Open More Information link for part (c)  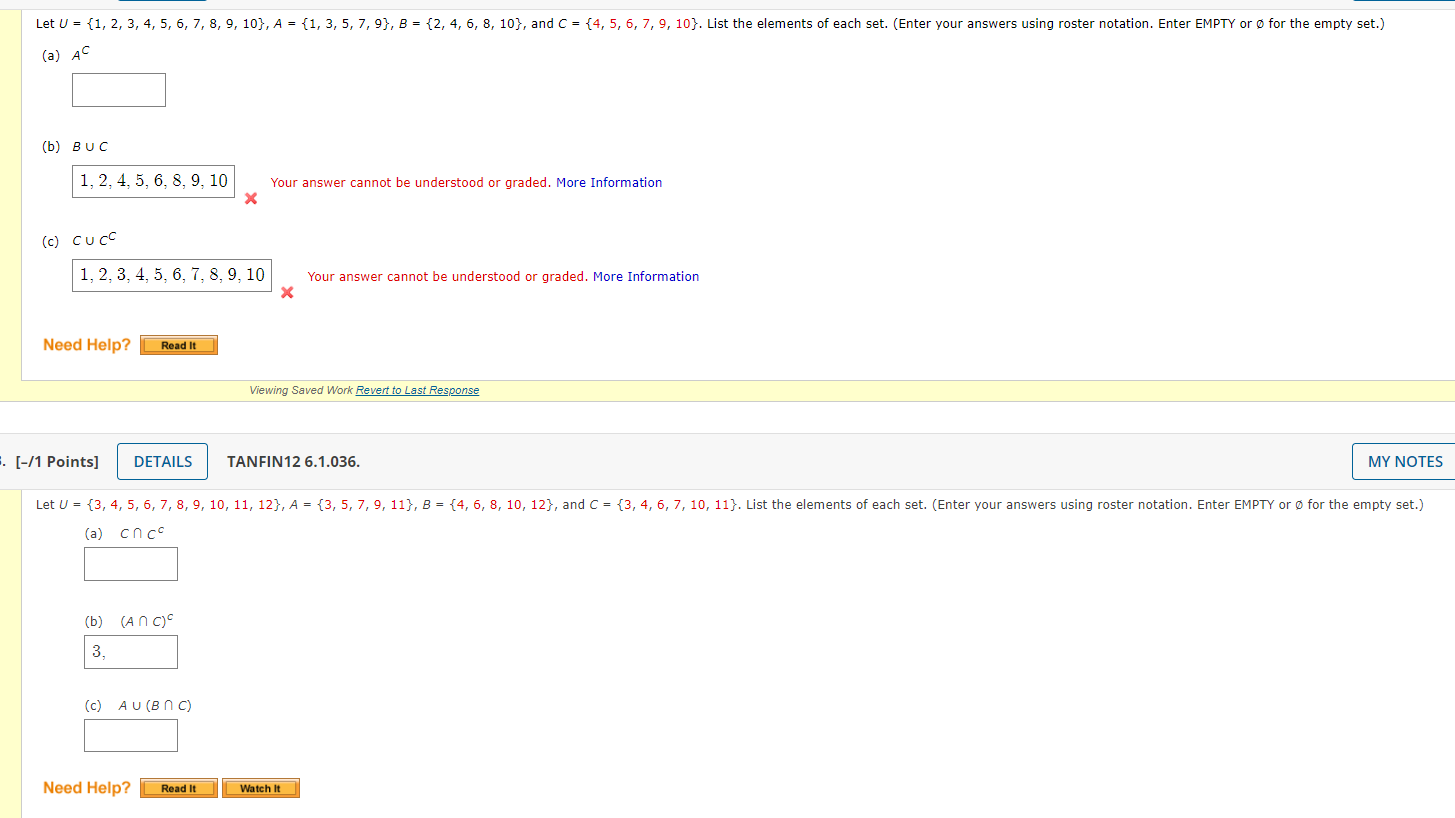coord(645,276)
